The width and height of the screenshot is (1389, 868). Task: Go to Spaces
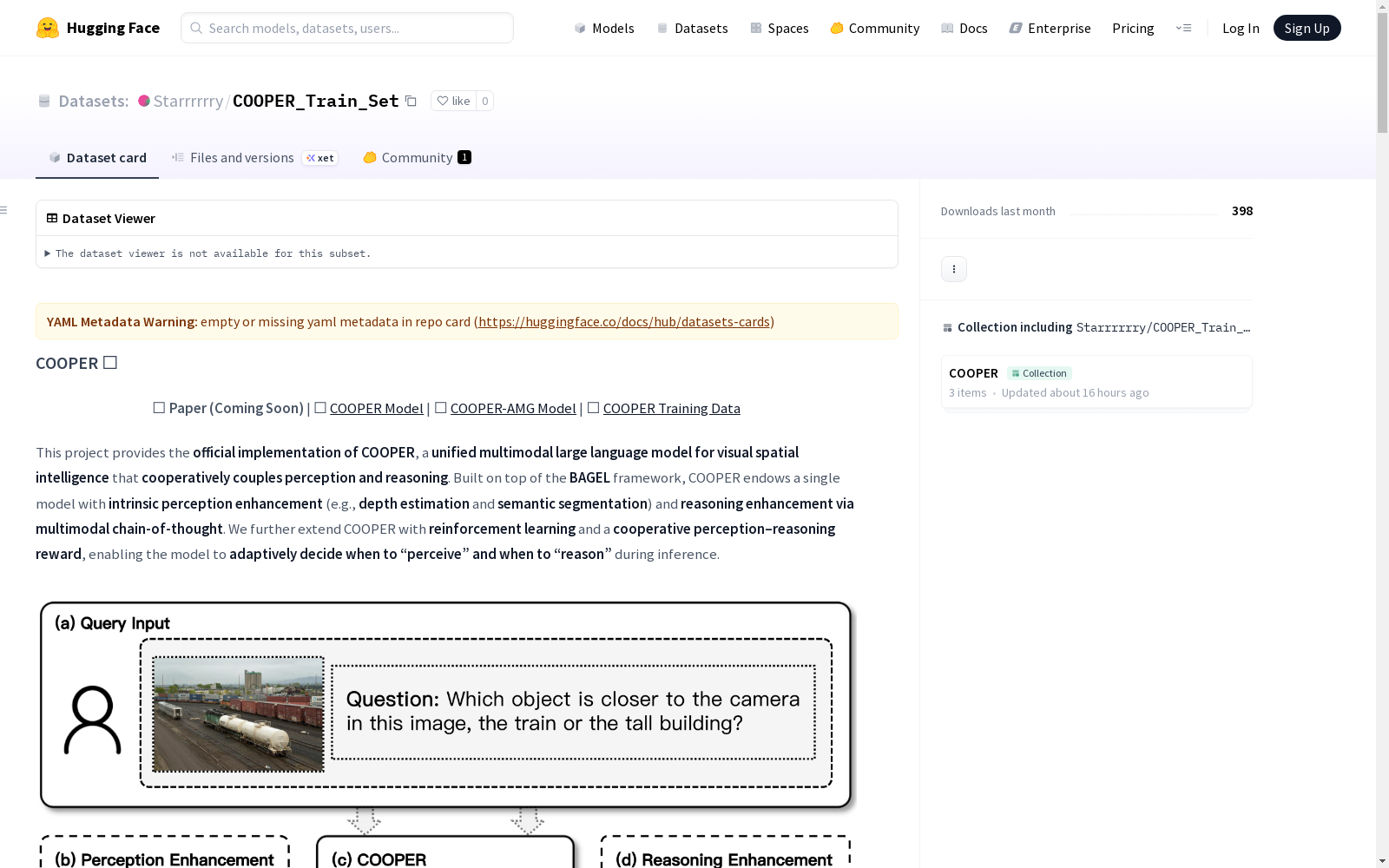point(780,28)
